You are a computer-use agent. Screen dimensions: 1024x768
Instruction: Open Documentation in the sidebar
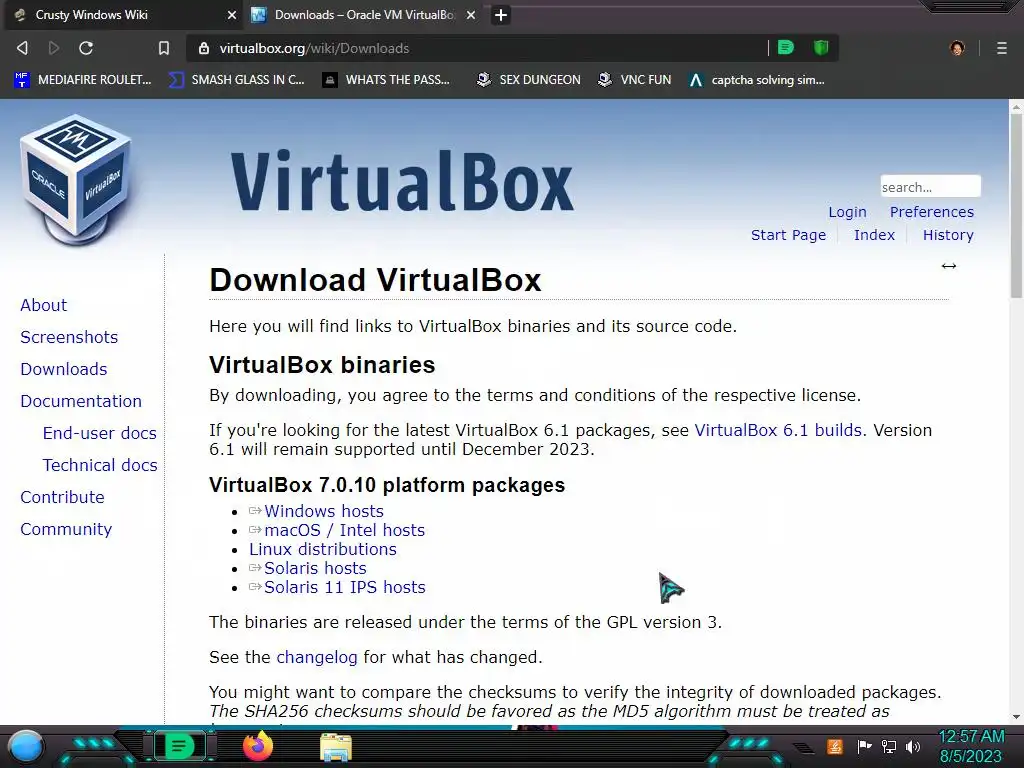[x=80, y=401]
